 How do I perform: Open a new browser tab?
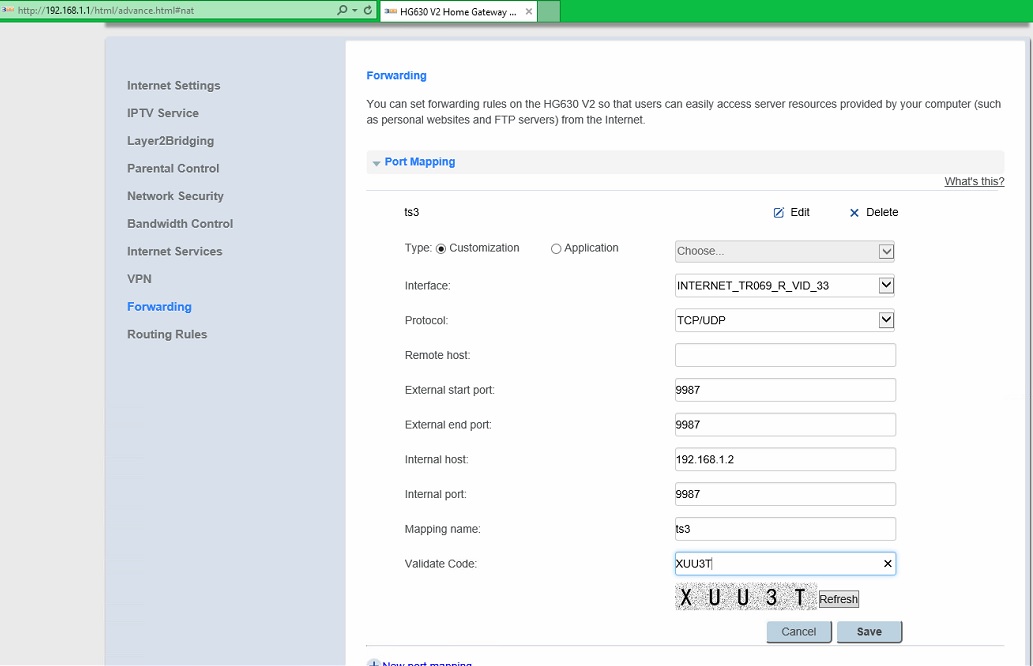pyautogui.click(x=549, y=11)
